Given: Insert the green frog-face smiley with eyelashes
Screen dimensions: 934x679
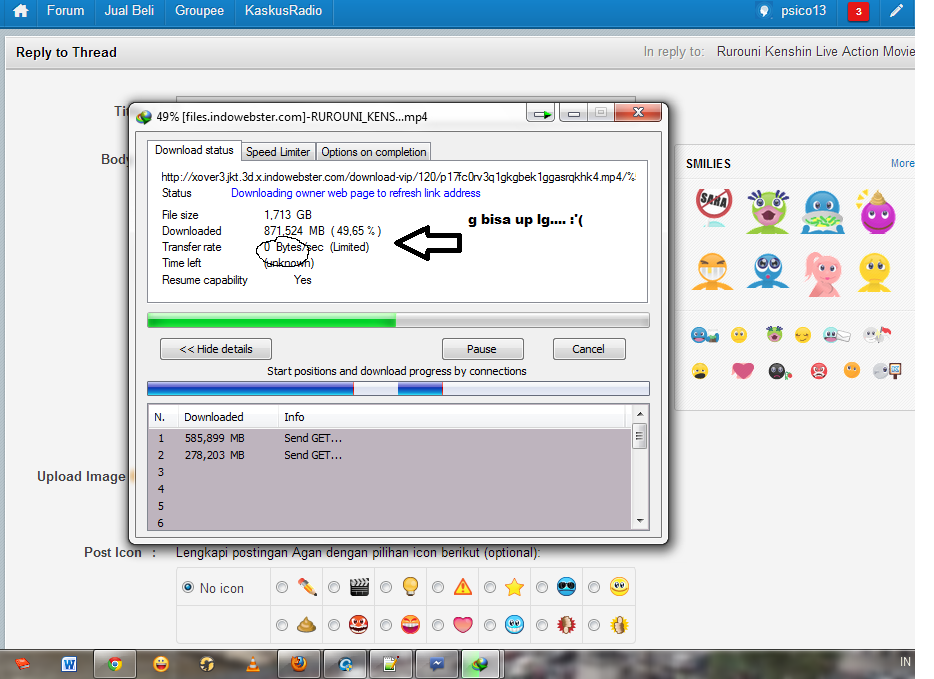Looking at the screenshot, I should coord(768,211).
